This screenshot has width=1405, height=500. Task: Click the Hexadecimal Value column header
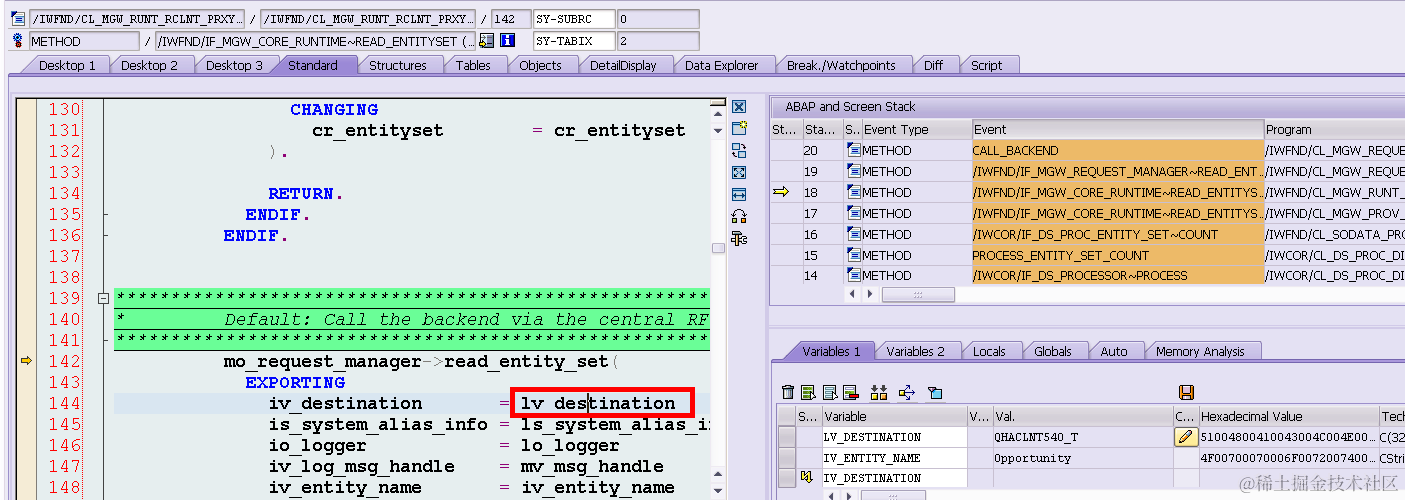[1287, 416]
